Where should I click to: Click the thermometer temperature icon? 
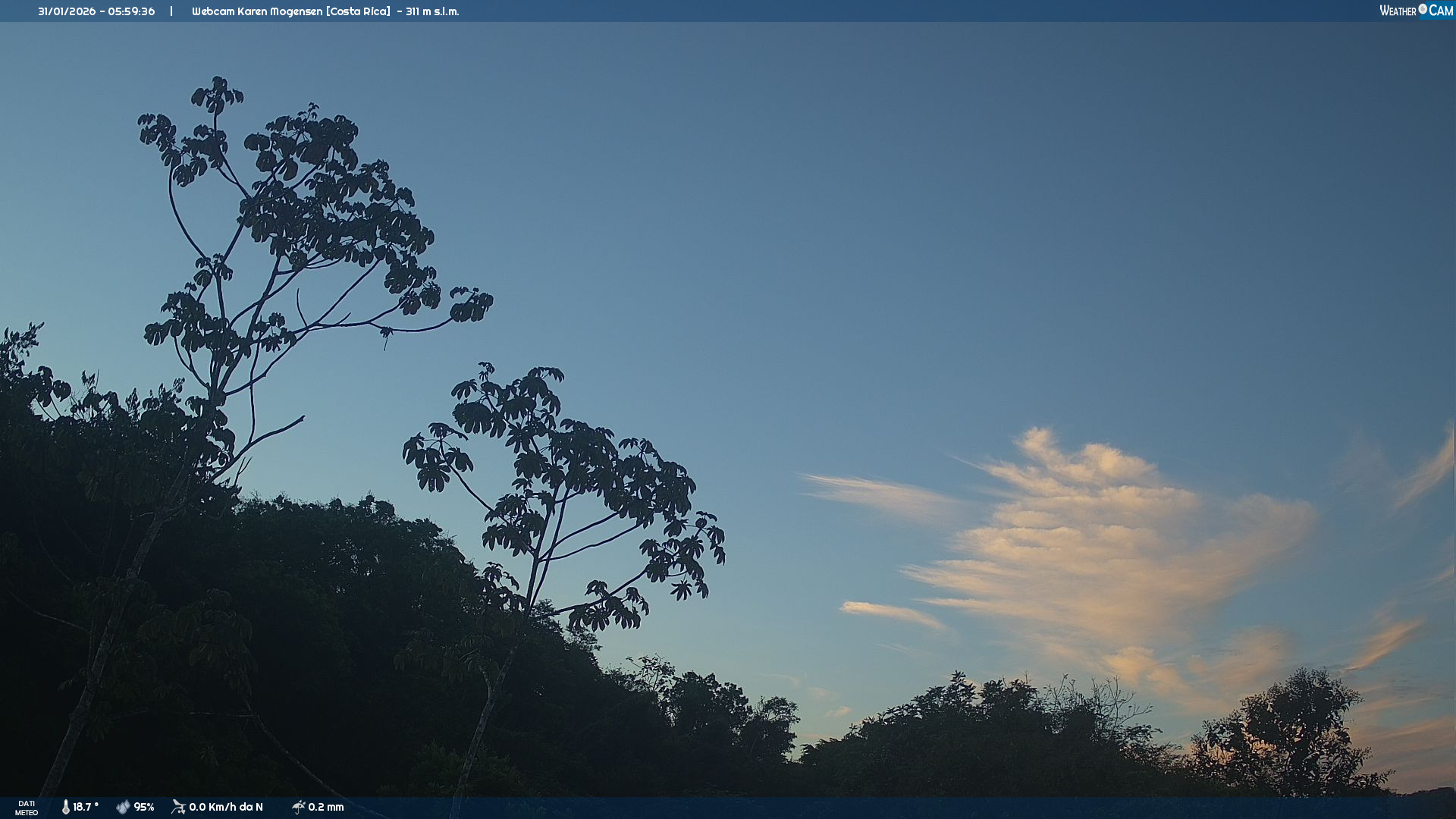click(66, 807)
